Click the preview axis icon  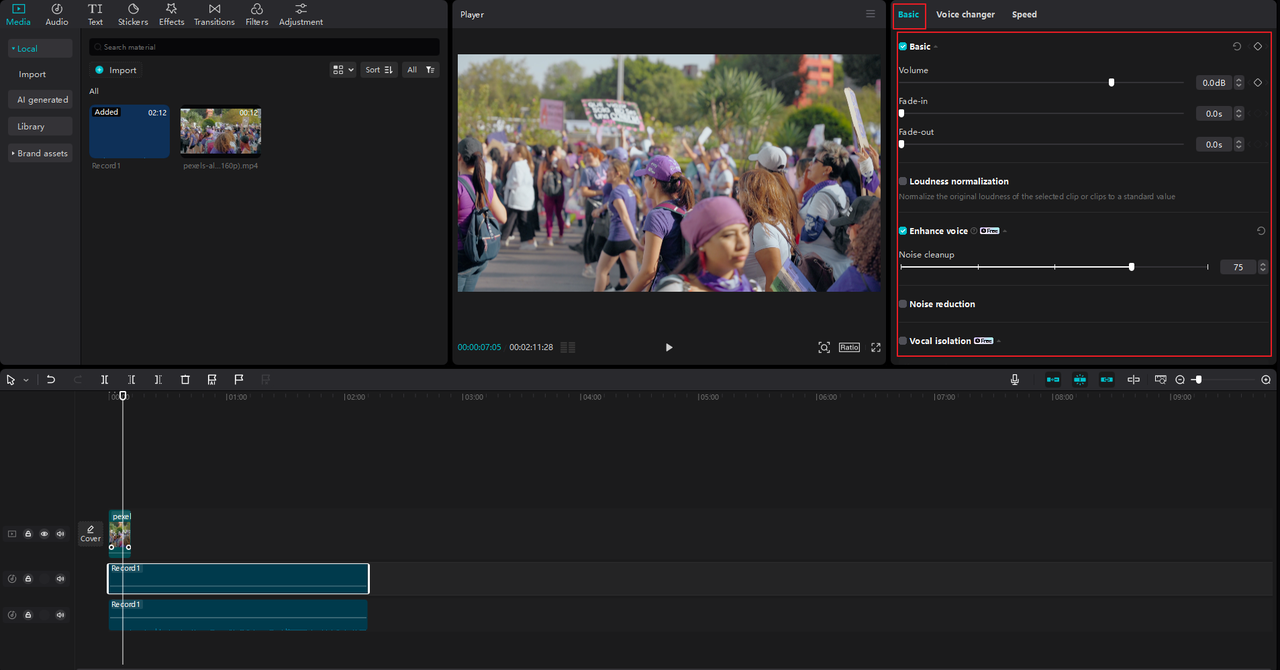click(1134, 380)
